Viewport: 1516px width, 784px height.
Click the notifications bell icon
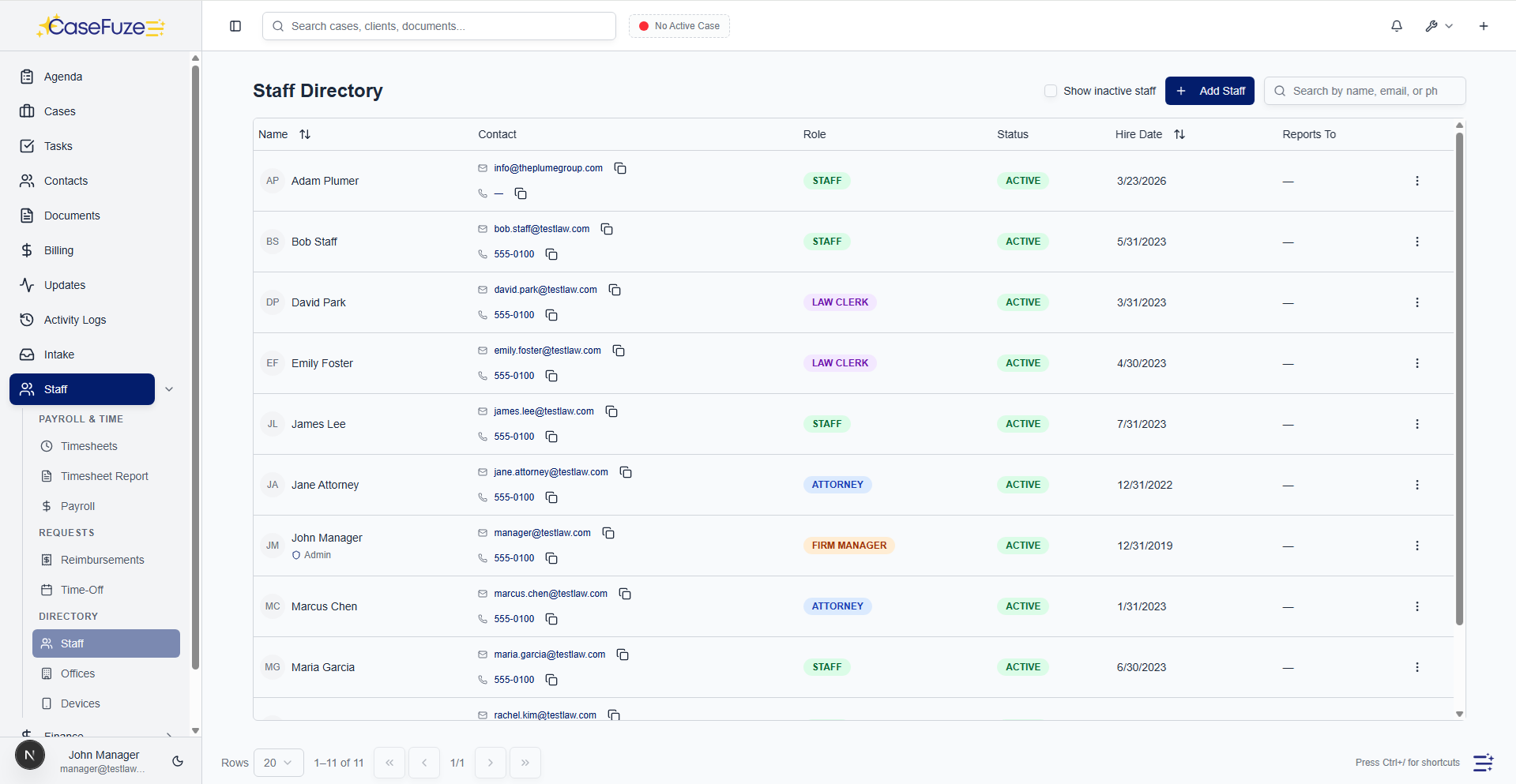[1397, 26]
